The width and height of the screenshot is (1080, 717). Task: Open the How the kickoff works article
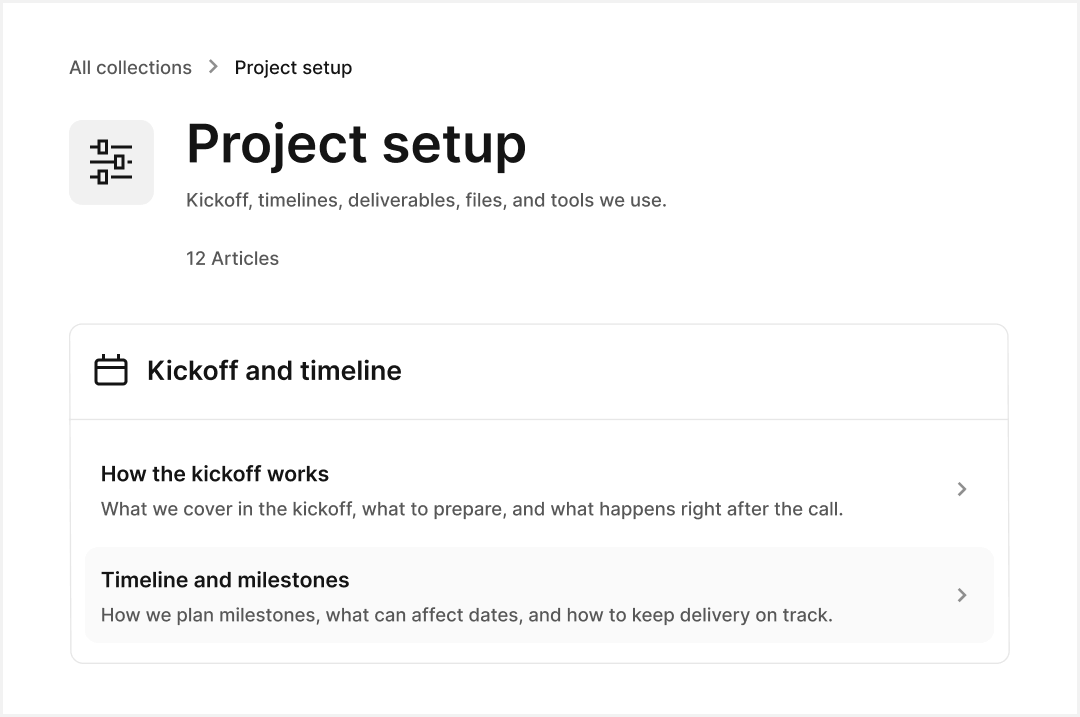(x=214, y=474)
